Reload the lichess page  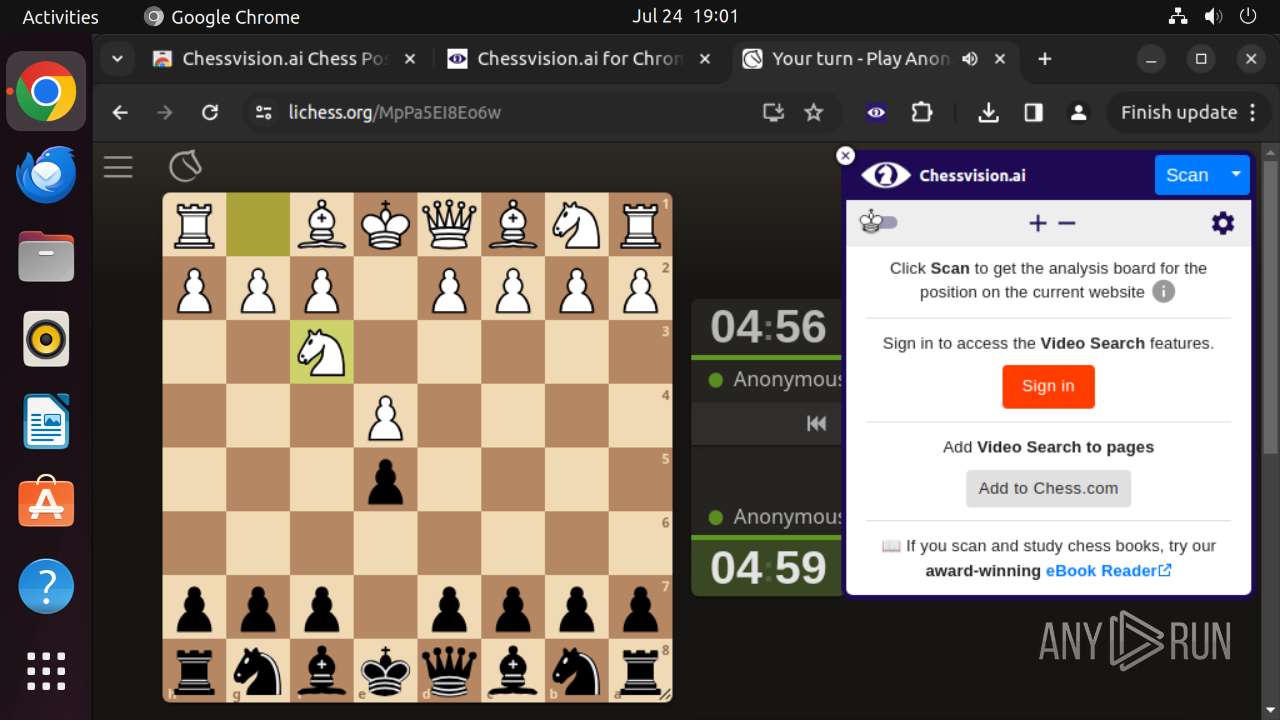[x=209, y=113]
